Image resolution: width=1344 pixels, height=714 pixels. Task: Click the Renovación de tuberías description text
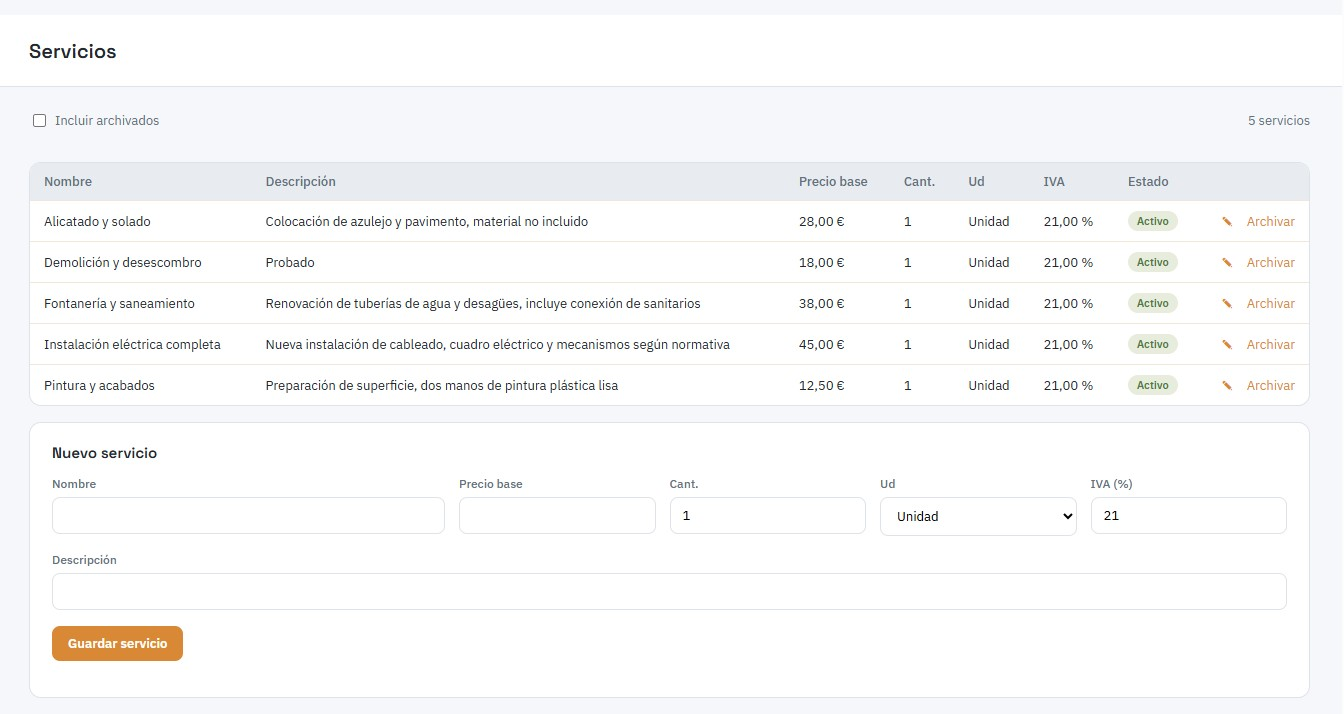[x=483, y=304]
